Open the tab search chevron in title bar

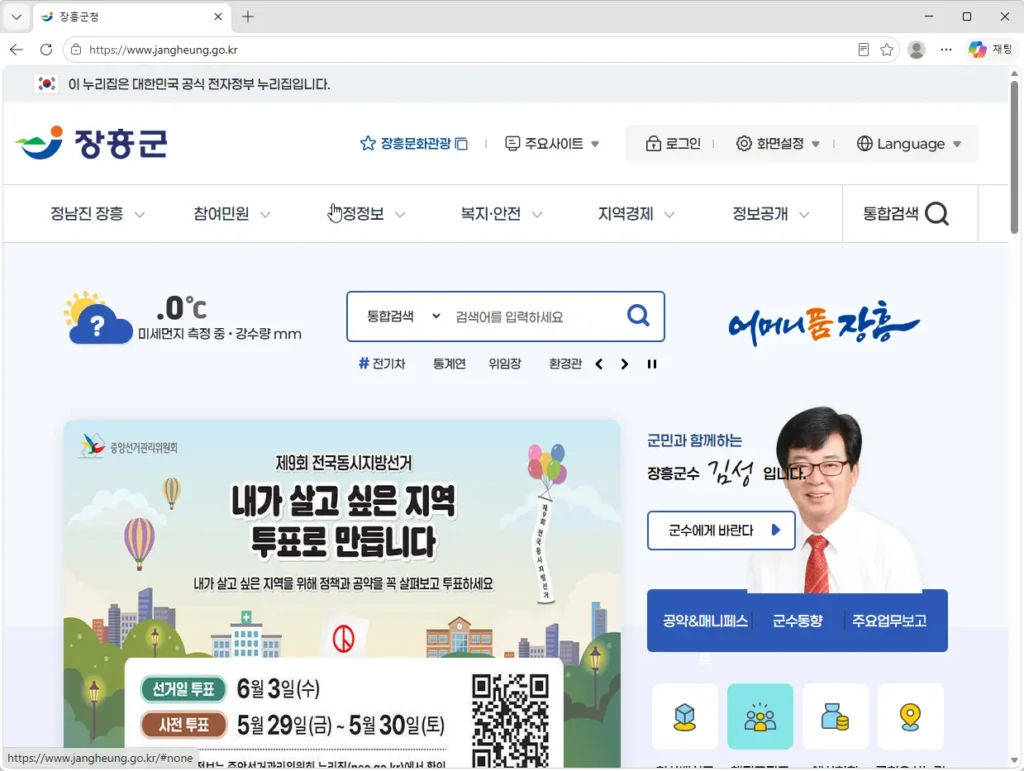(x=16, y=17)
